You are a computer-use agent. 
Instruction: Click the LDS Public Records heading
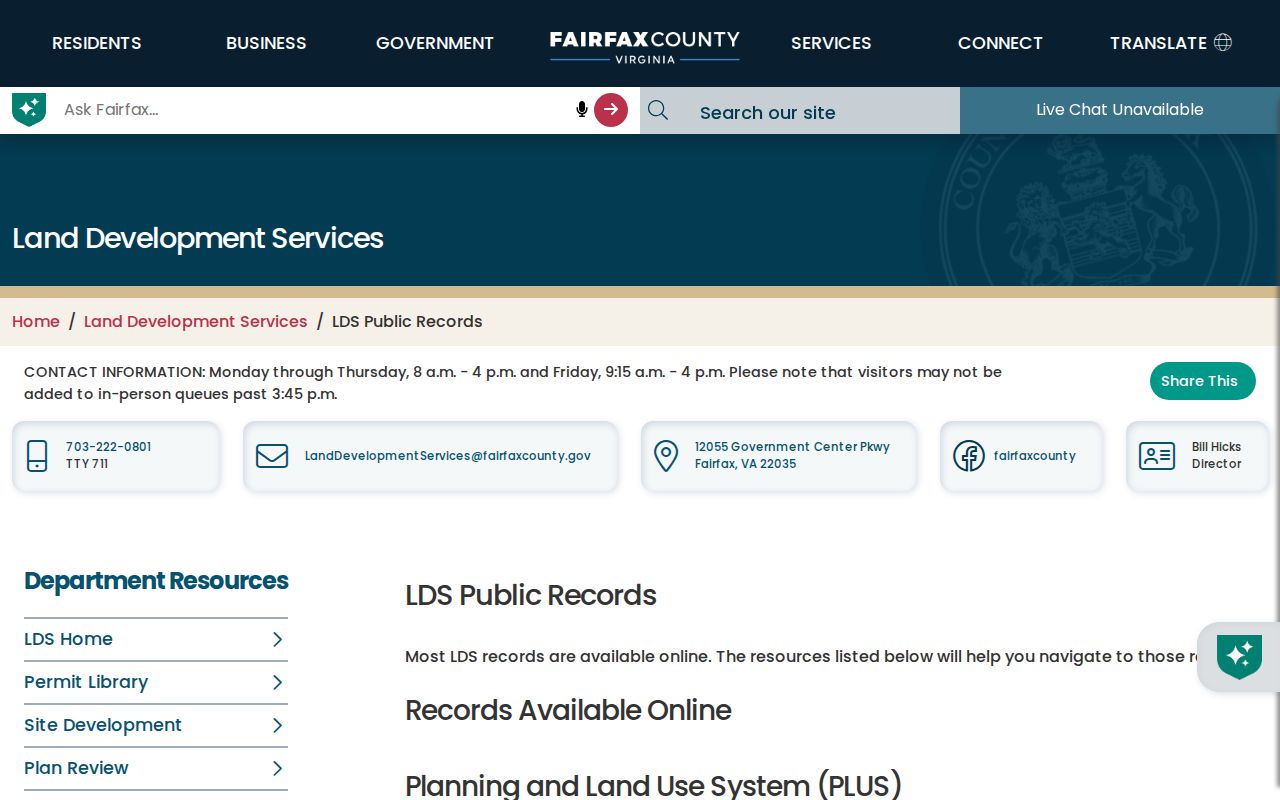click(x=531, y=596)
